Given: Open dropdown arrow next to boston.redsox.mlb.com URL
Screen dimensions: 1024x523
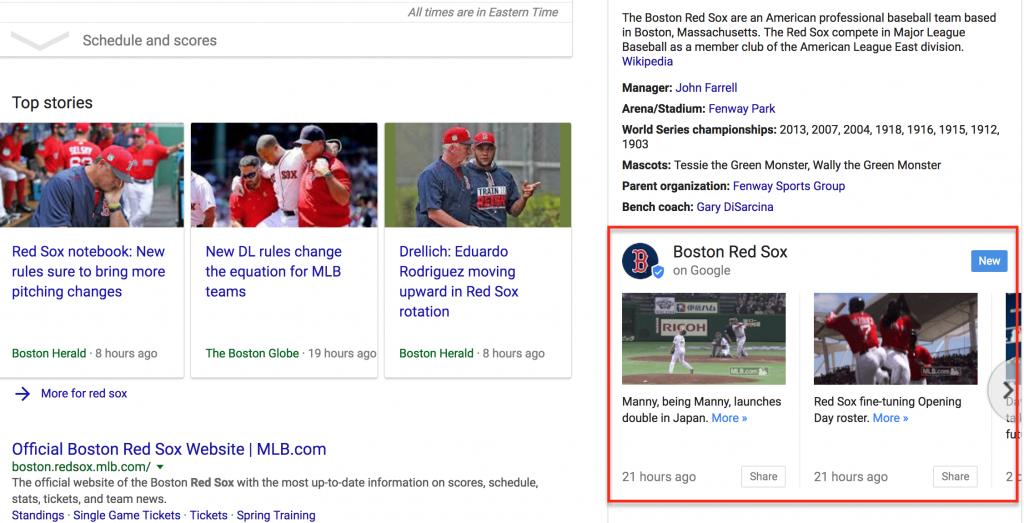Looking at the screenshot, I should (160, 467).
